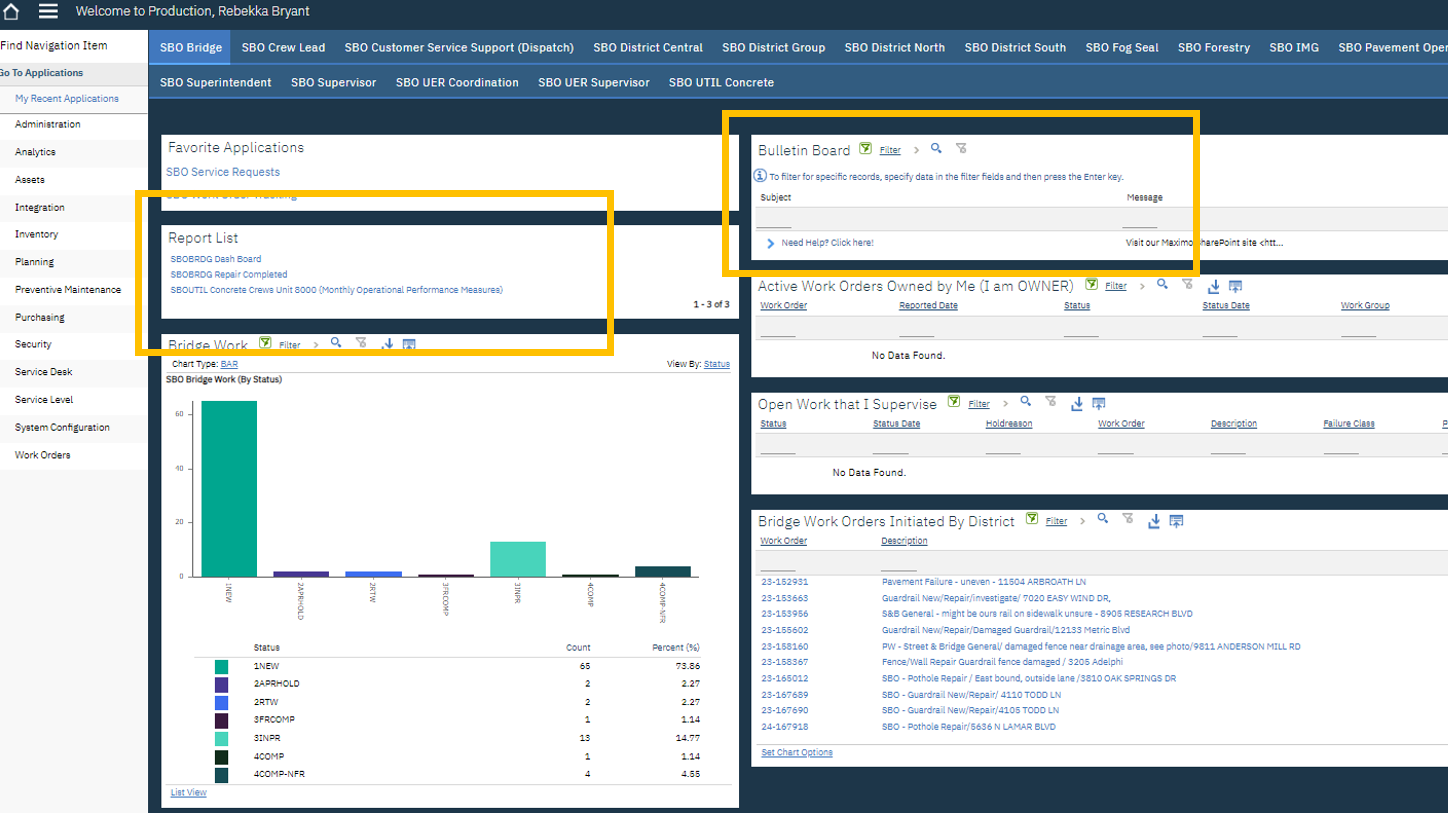This screenshot has width=1448, height=813.
Task: Open SBO Service Requests favorite application
Action: click(x=223, y=172)
